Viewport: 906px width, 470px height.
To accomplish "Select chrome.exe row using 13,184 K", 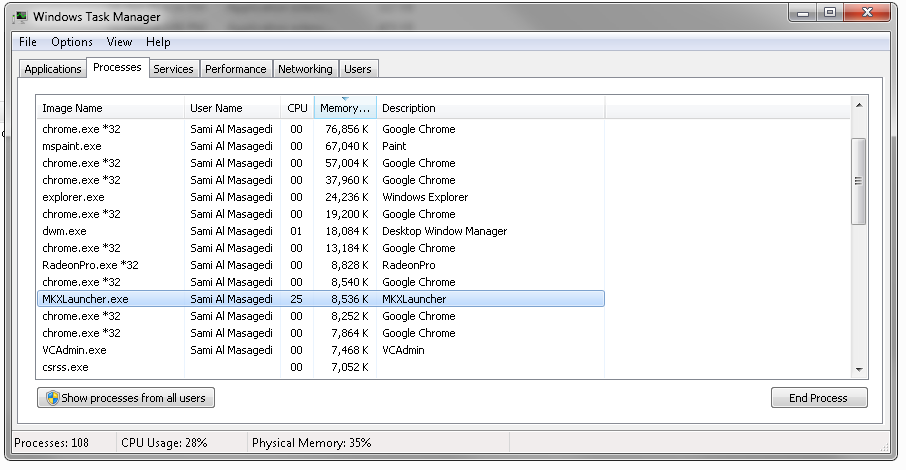I will point(321,248).
